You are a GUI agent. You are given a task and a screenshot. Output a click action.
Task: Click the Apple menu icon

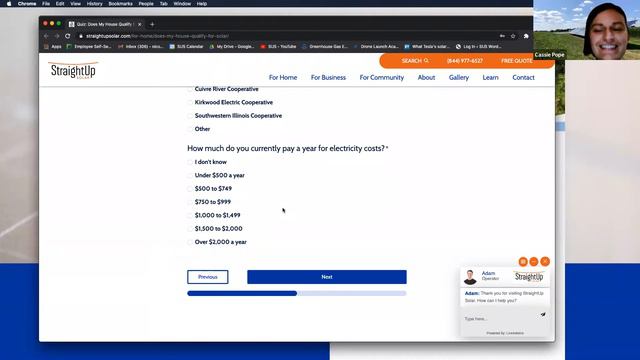[9, 4]
